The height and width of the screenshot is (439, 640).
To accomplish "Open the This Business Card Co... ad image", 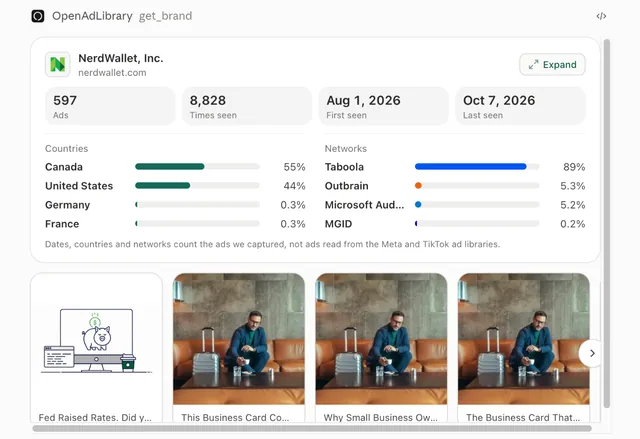I will [x=239, y=339].
